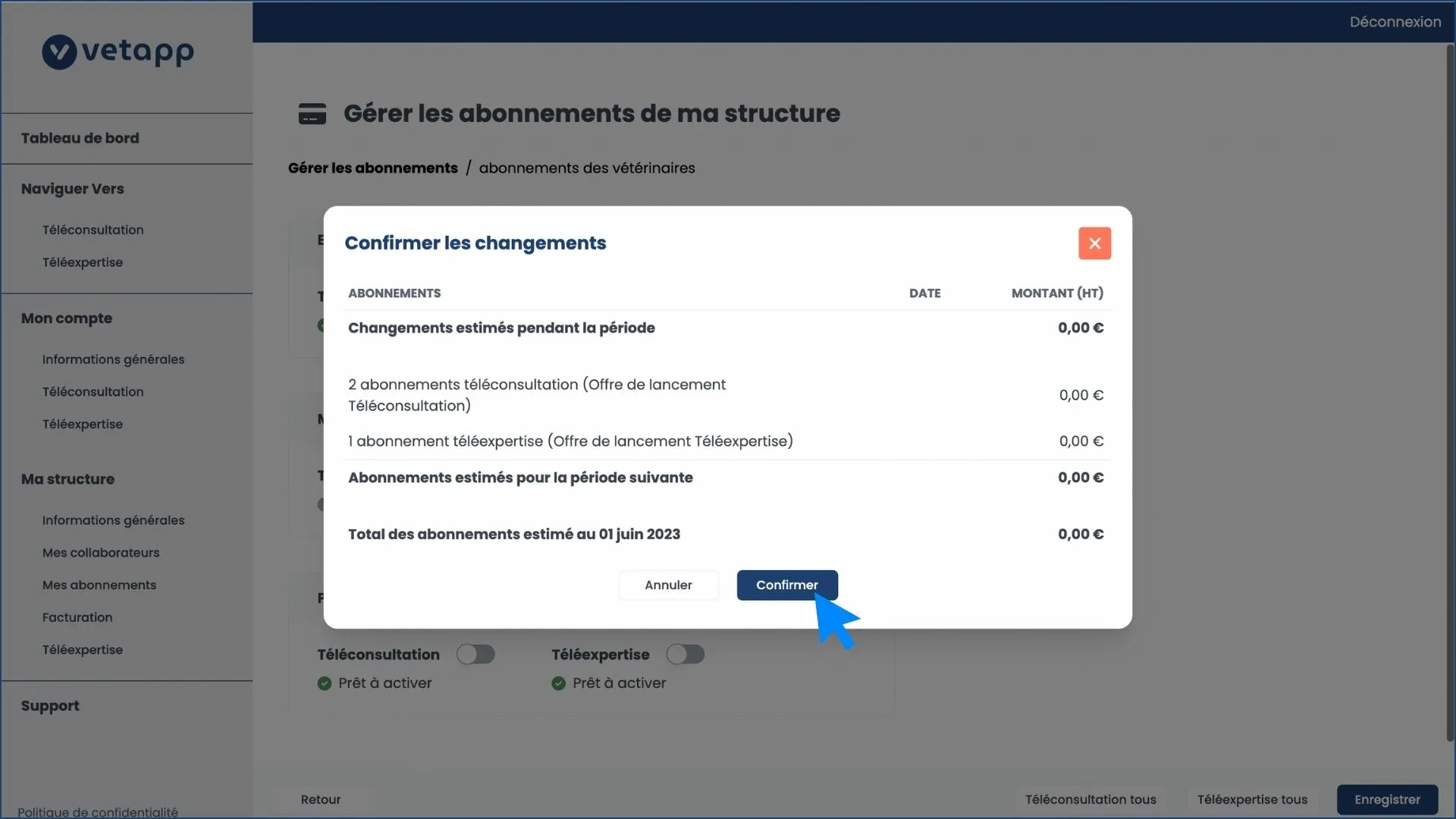
Task: Cancel with the Annuler button
Action: 668,585
